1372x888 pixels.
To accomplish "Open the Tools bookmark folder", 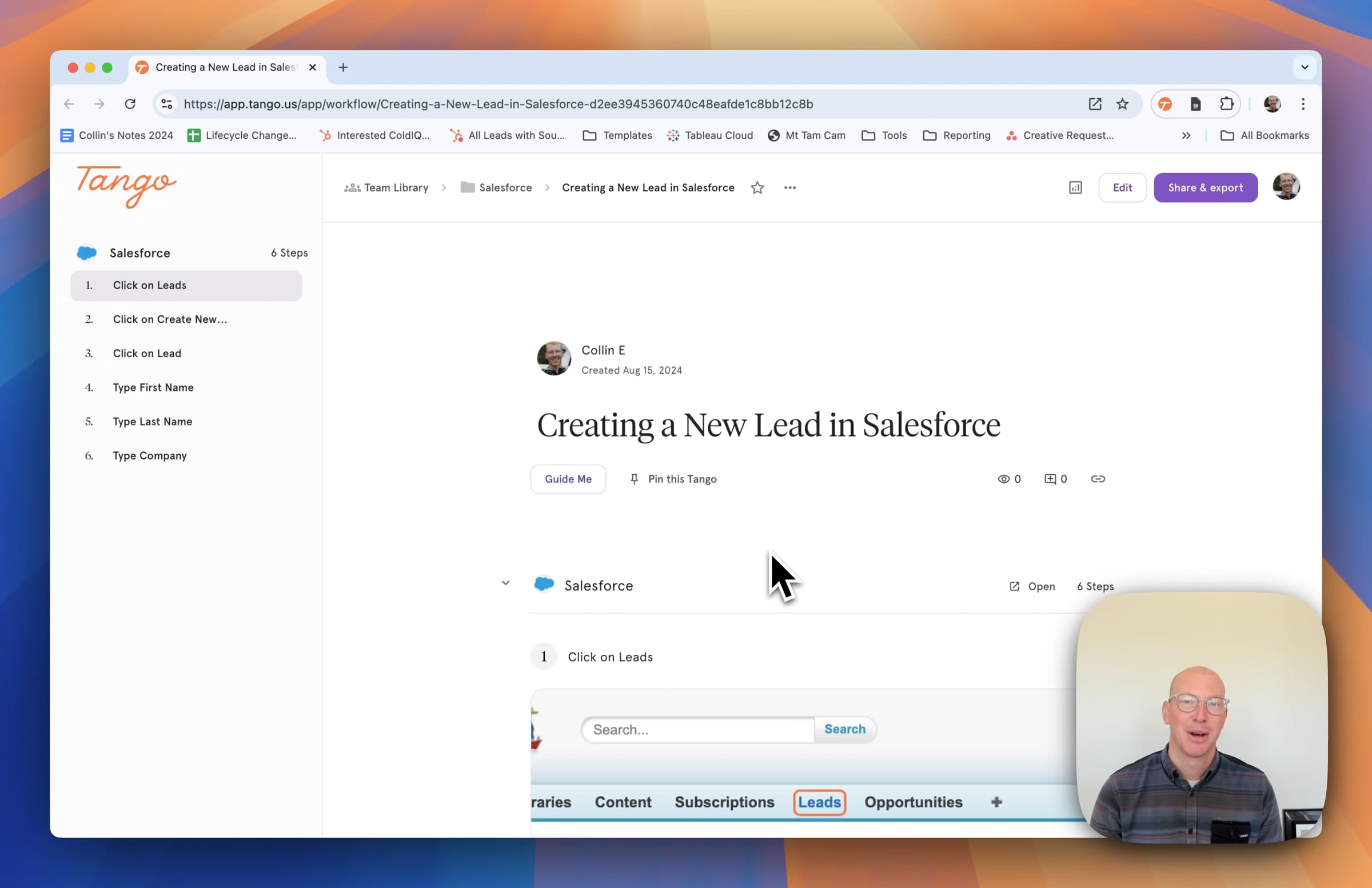I will click(x=884, y=135).
